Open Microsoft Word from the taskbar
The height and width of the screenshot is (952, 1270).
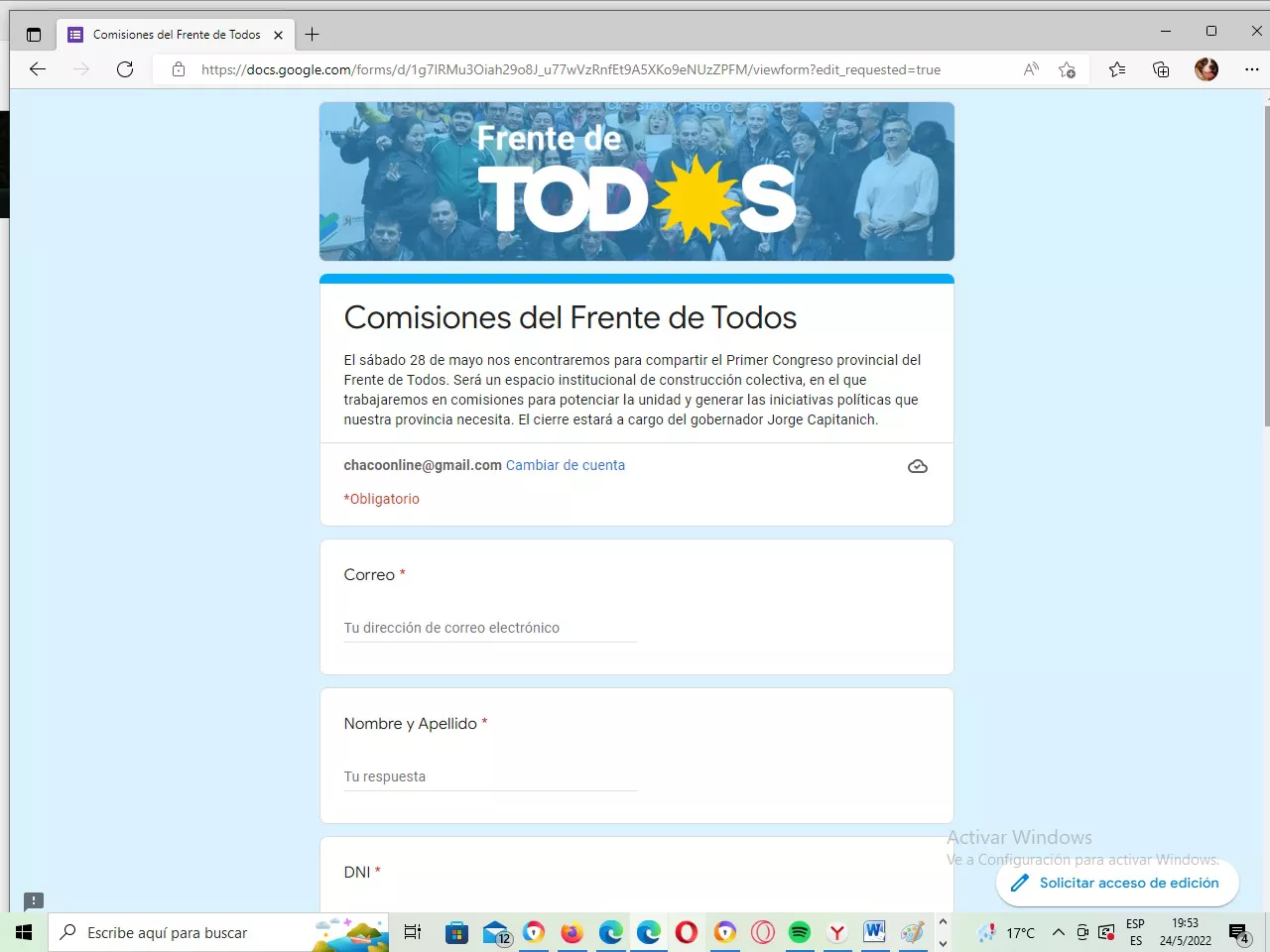874,932
